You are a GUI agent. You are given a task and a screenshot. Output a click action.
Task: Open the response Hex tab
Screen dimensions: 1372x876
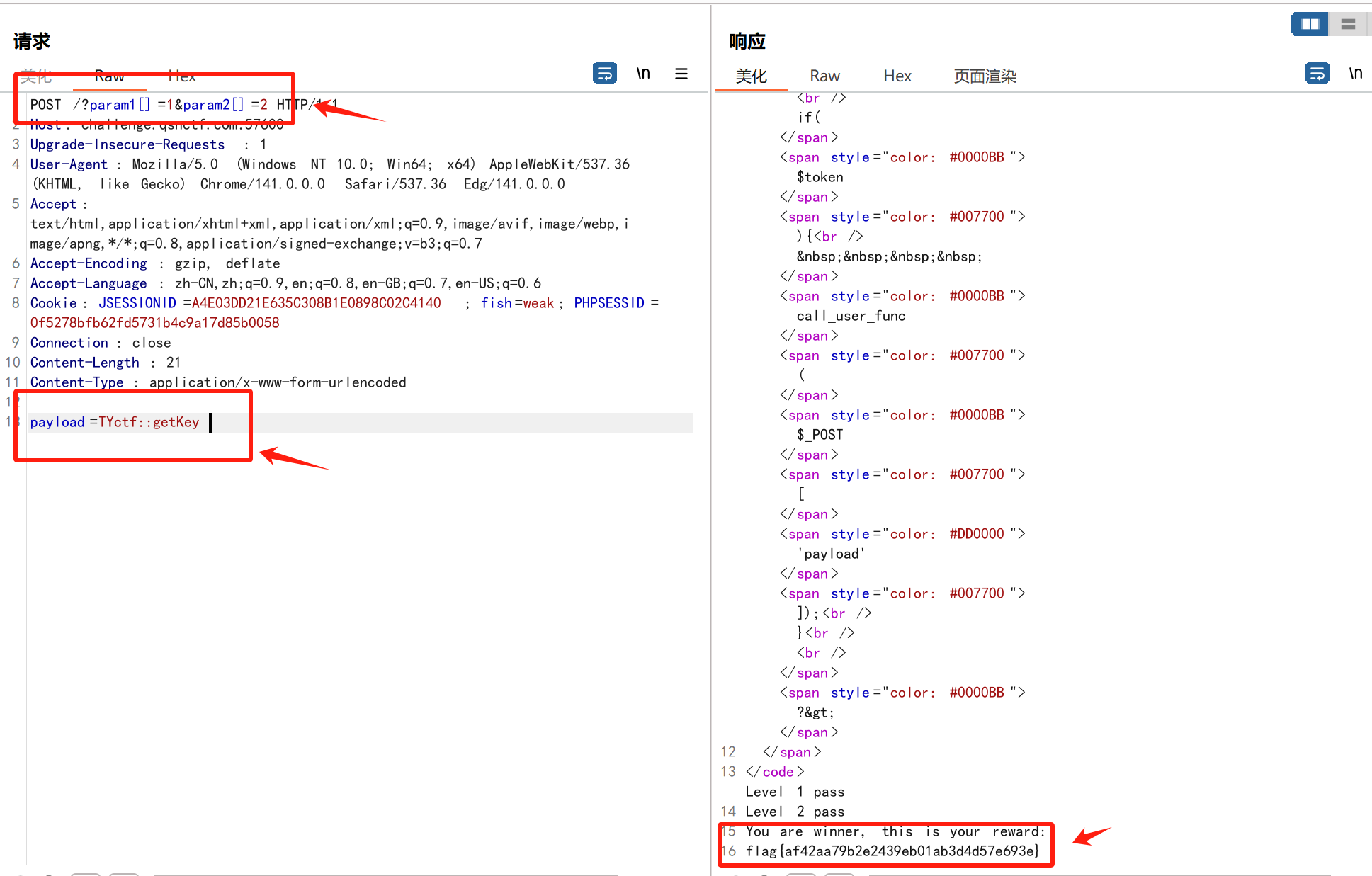point(897,76)
